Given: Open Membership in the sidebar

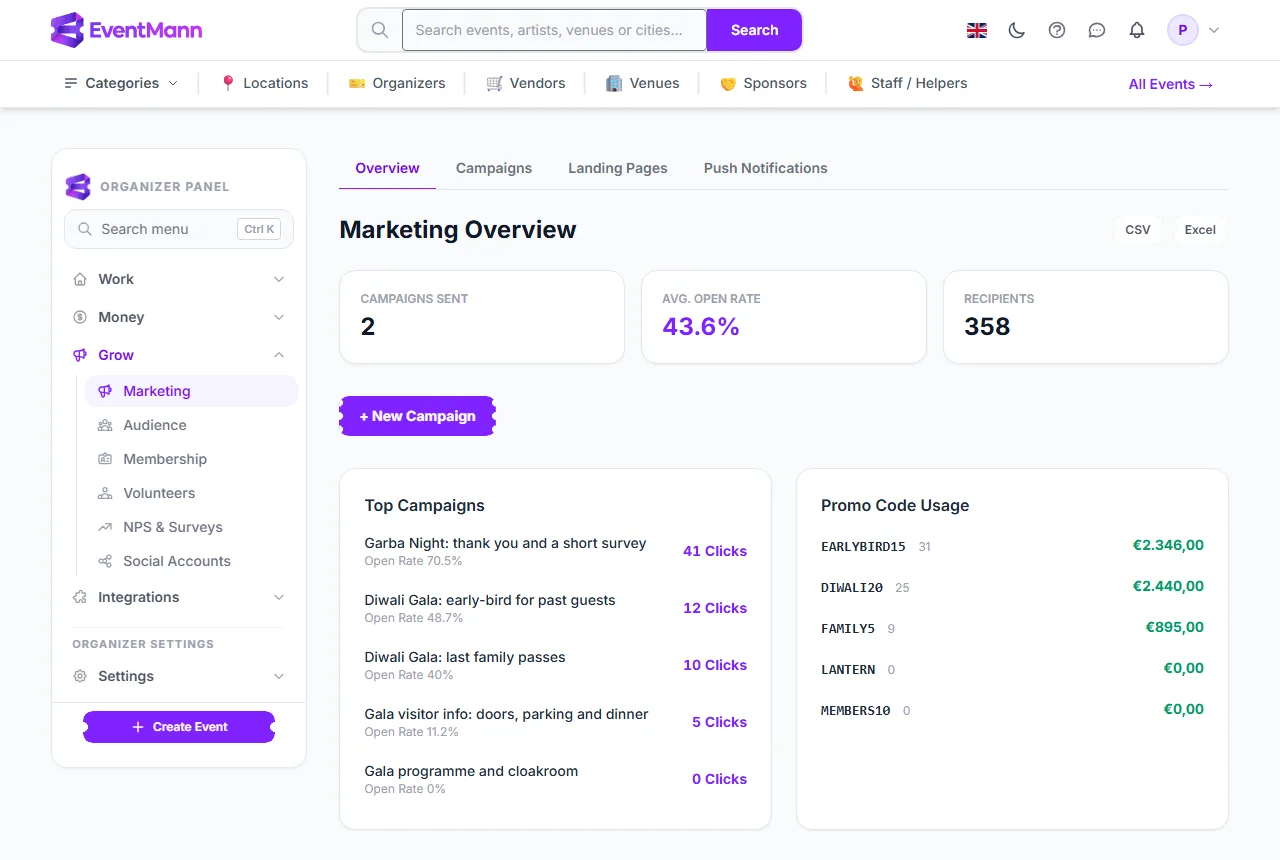Looking at the screenshot, I should tap(191, 459).
